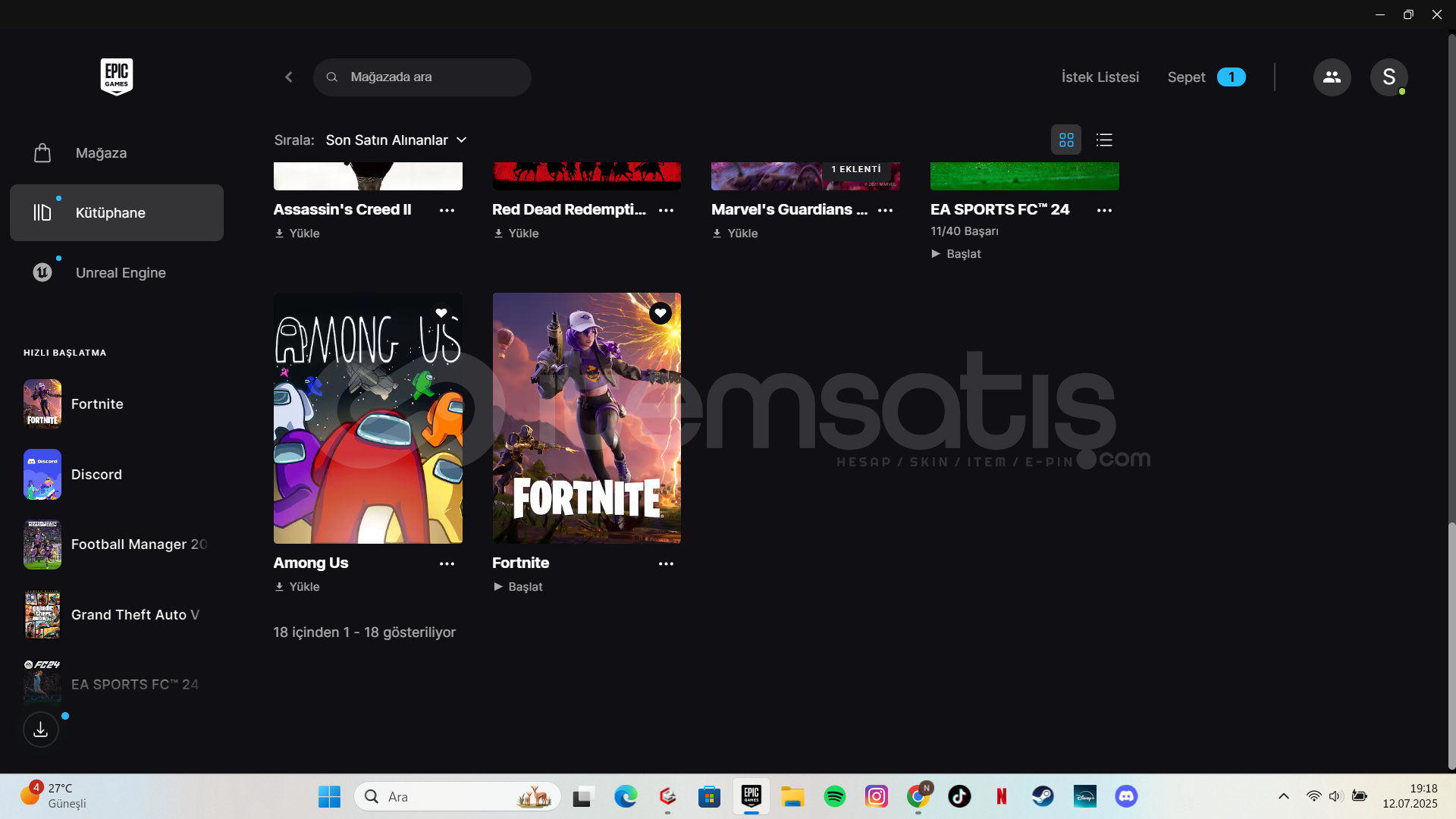The image size is (1456, 819).
Task: Click the Epic Games logo
Action: [117, 77]
